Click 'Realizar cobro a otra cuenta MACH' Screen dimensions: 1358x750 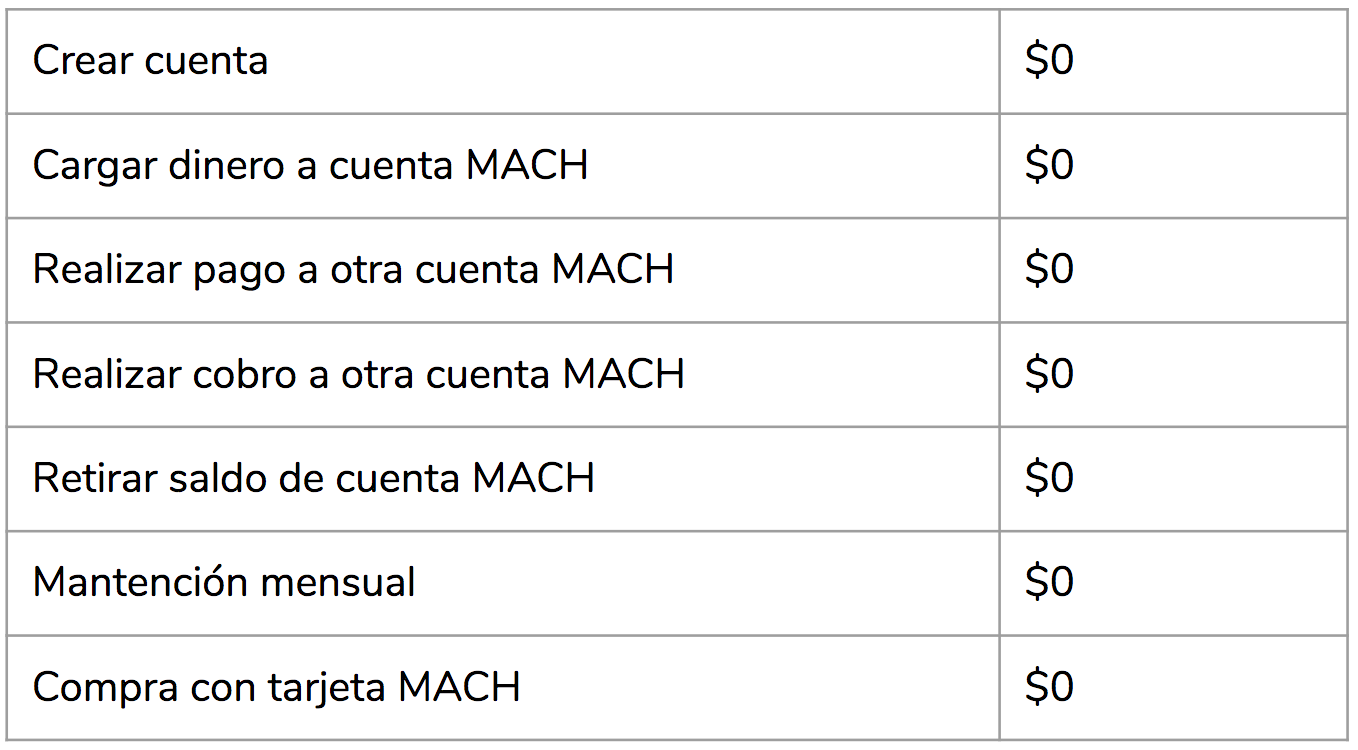pyautogui.click(x=359, y=374)
